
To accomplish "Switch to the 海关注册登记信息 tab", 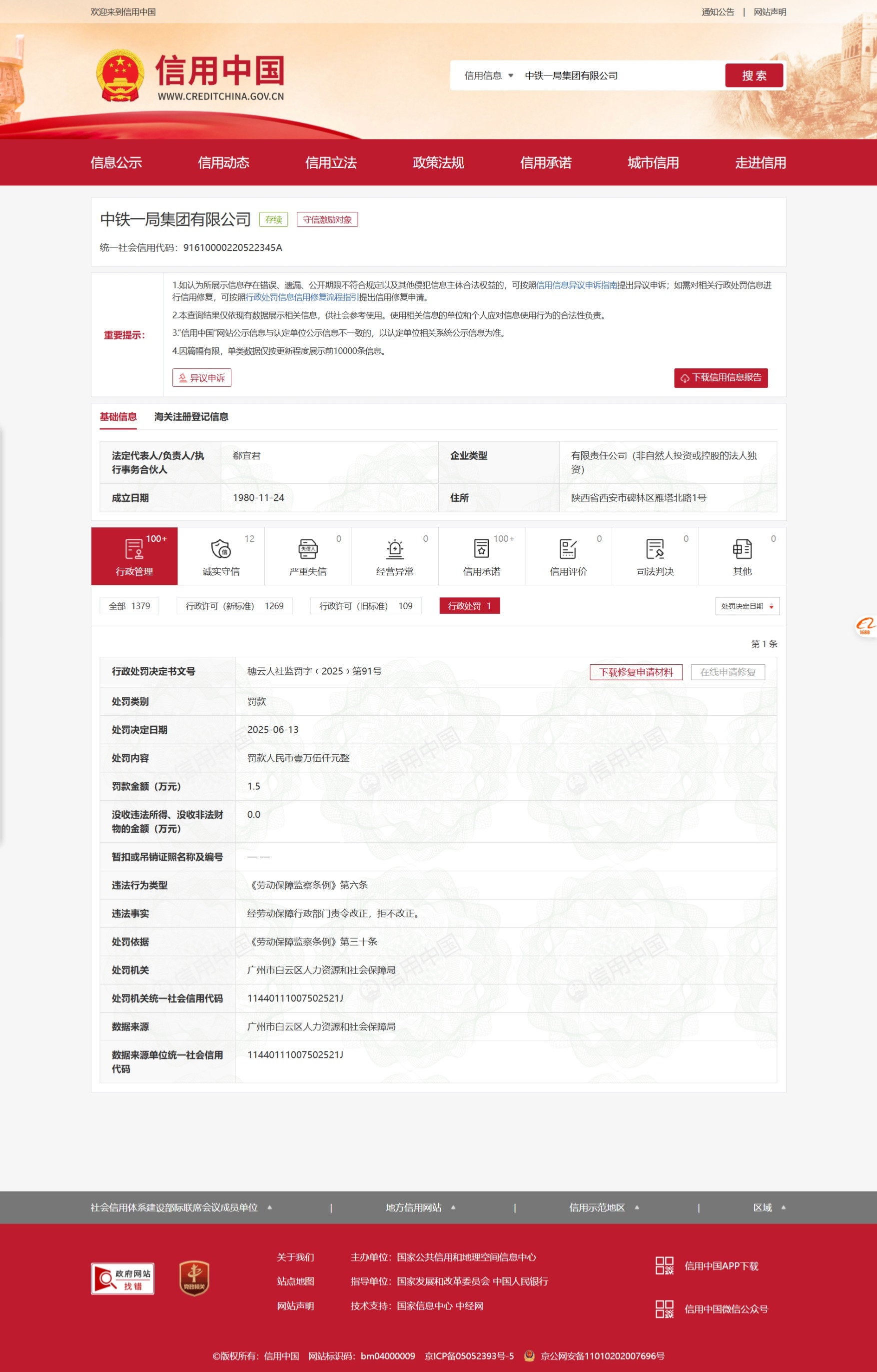I will click(191, 416).
